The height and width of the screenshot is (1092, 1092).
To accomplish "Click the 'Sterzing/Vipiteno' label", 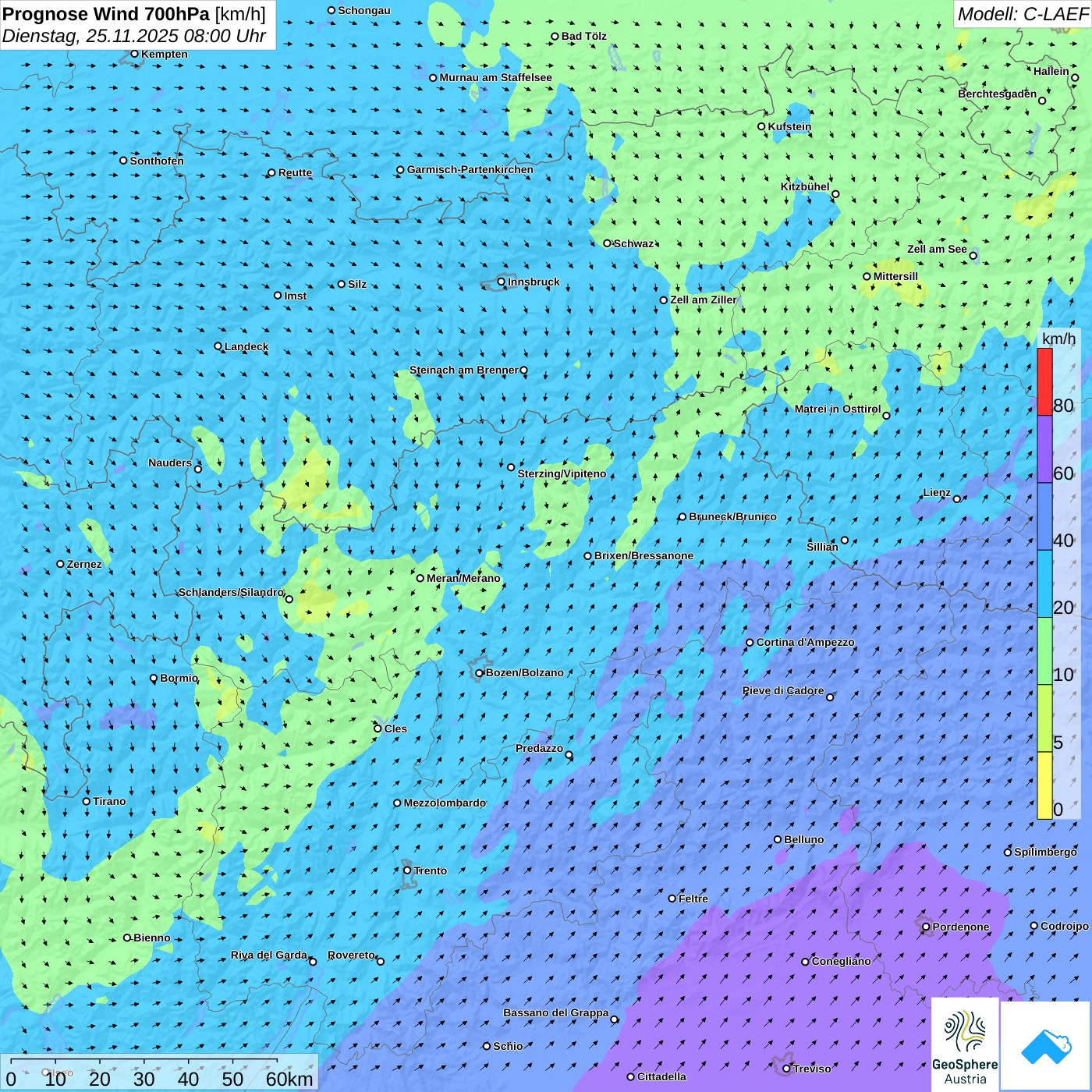I will point(562,473).
